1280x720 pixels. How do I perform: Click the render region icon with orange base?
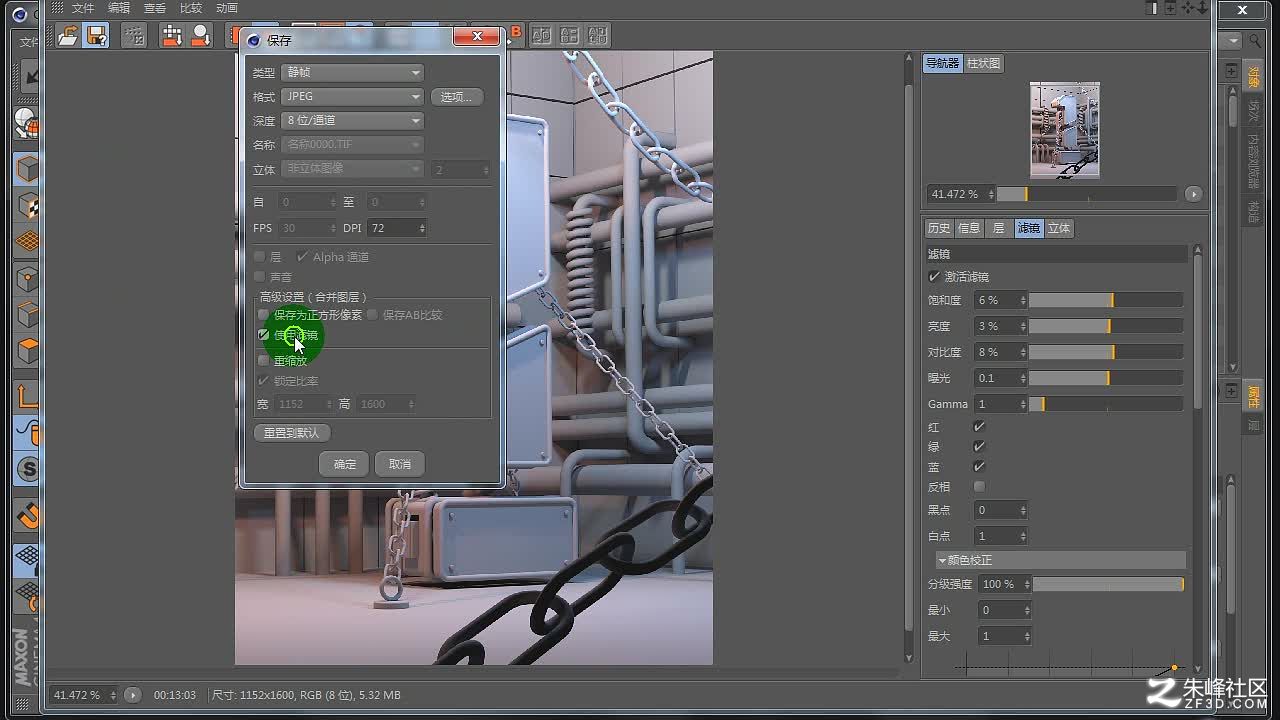point(172,36)
